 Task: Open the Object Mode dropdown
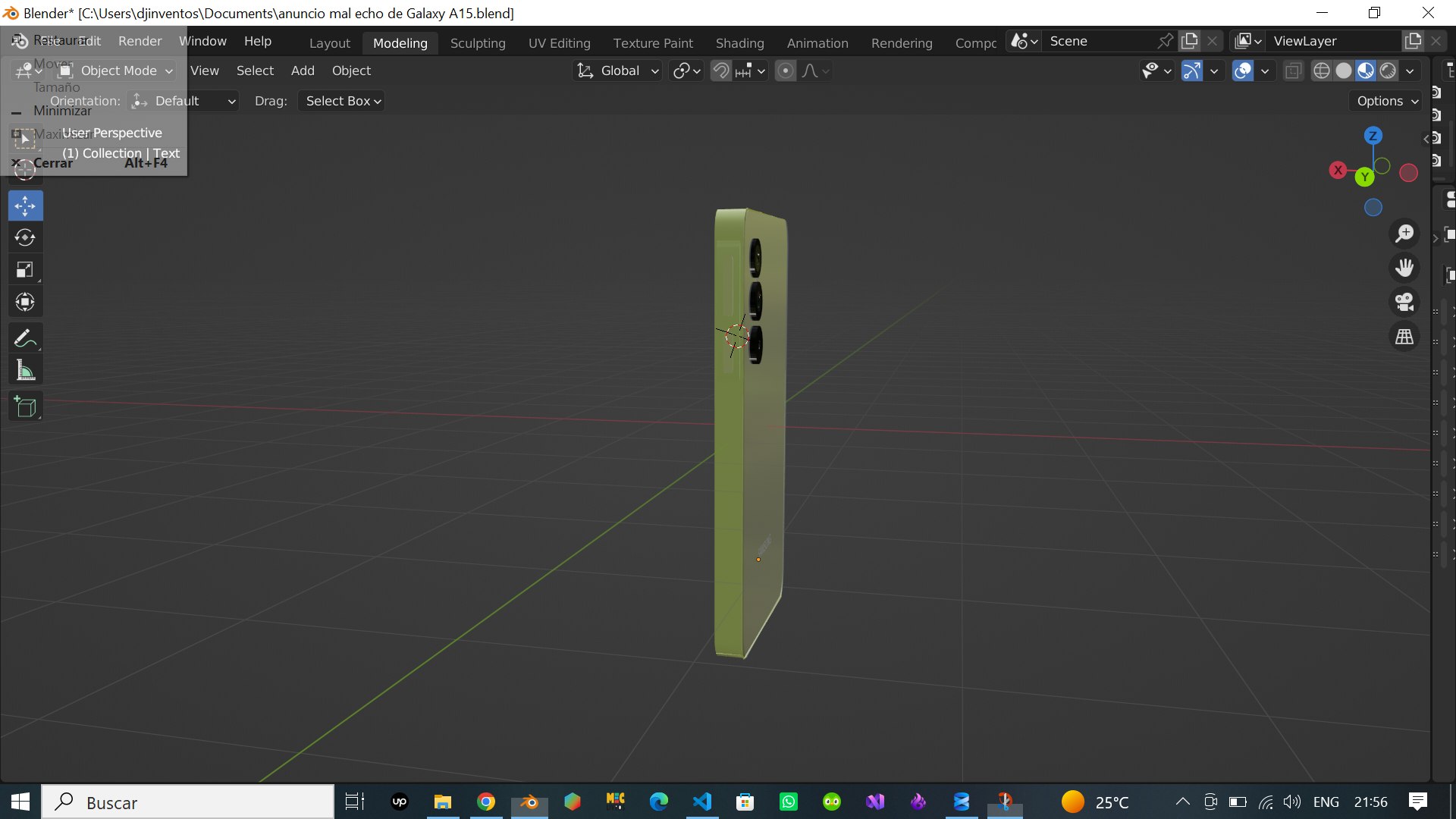pyautogui.click(x=116, y=71)
